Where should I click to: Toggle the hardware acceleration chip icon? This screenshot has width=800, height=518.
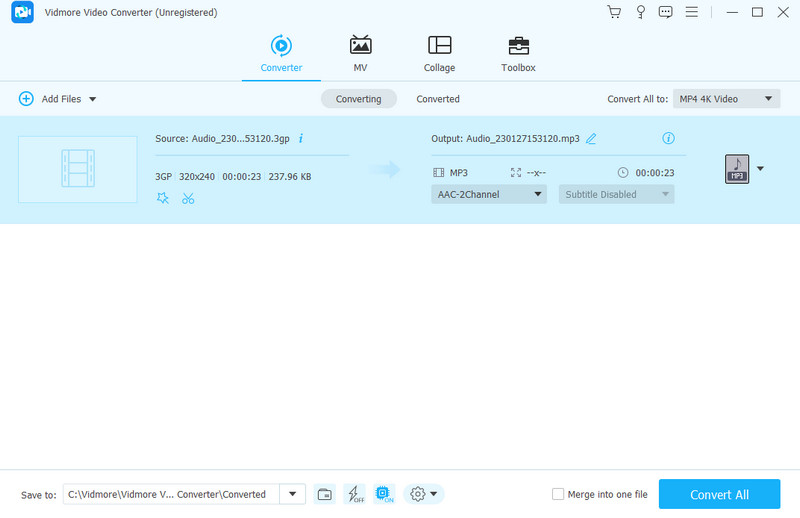pyautogui.click(x=384, y=494)
